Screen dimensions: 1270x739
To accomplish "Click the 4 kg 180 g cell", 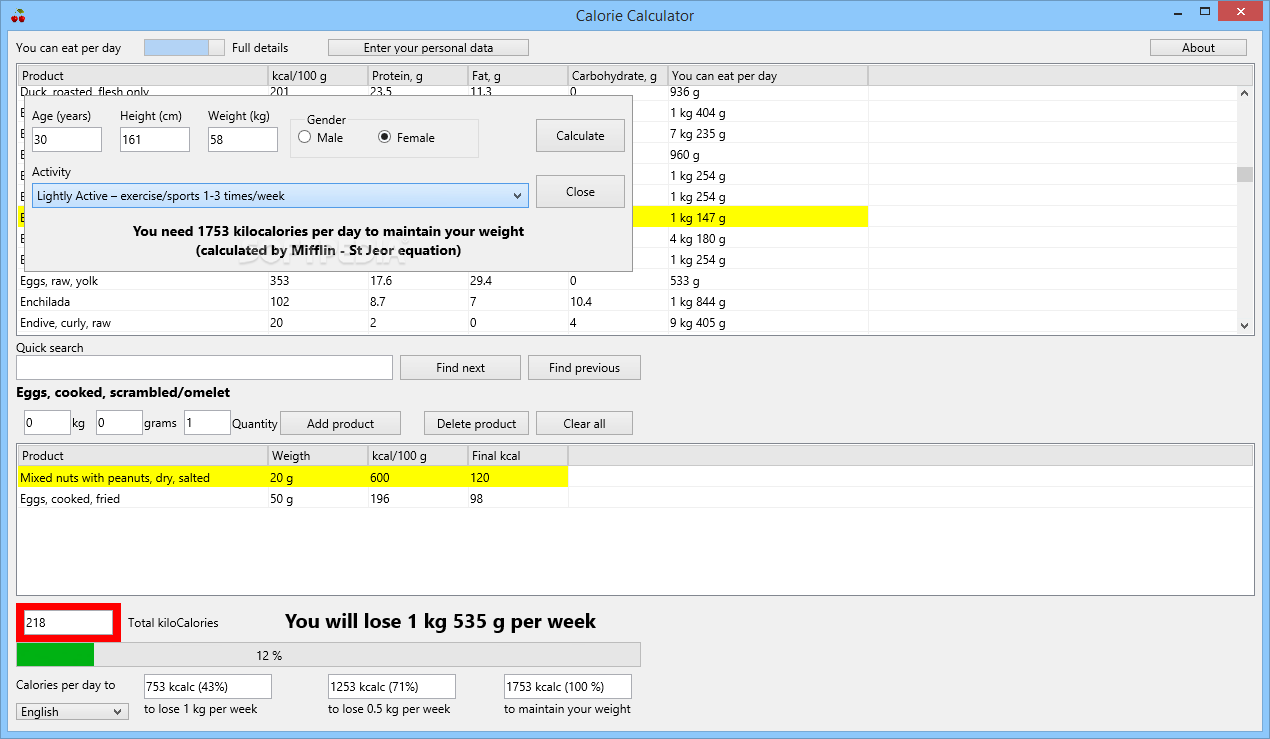I will [768, 239].
